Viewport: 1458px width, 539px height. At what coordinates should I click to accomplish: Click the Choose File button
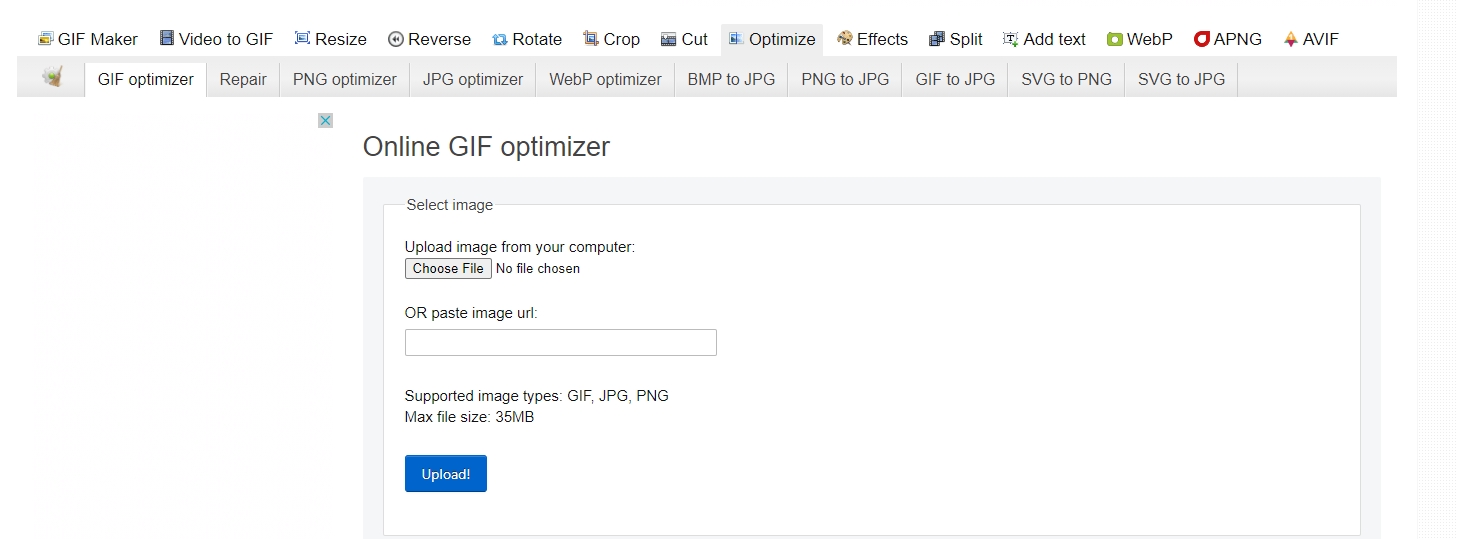tap(448, 268)
